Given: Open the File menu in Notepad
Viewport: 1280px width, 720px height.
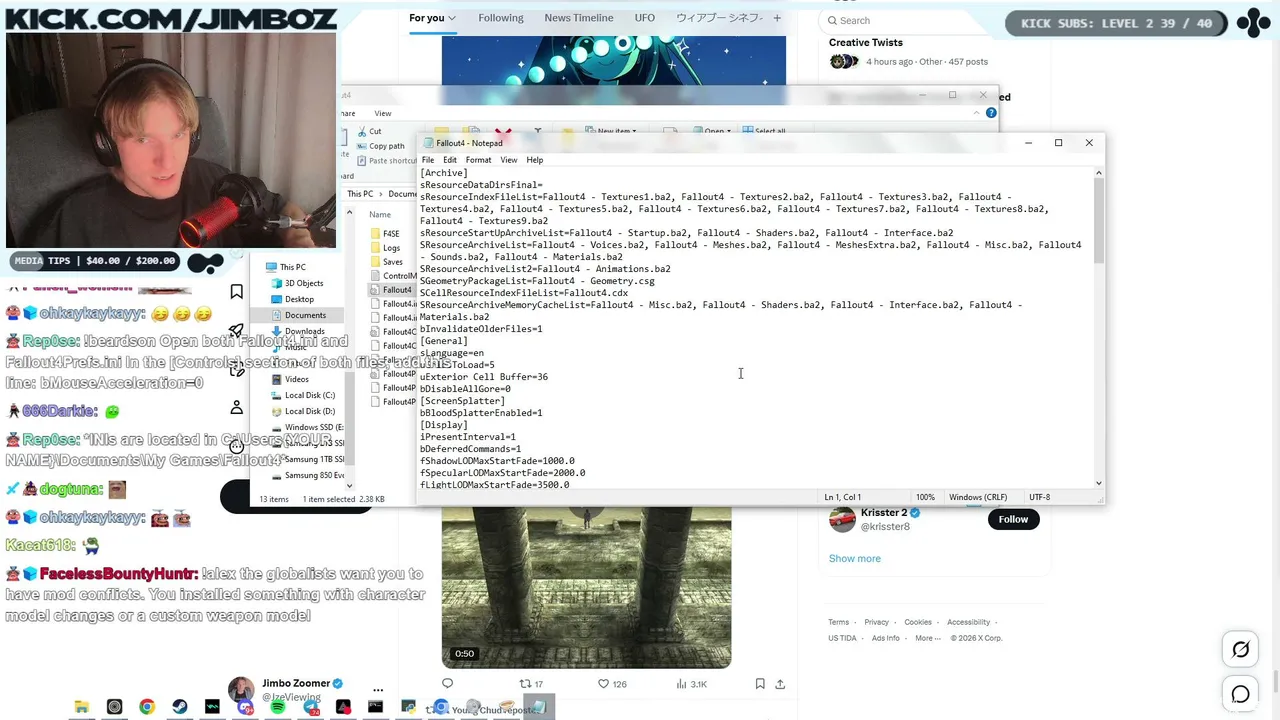Looking at the screenshot, I should (x=428, y=160).
